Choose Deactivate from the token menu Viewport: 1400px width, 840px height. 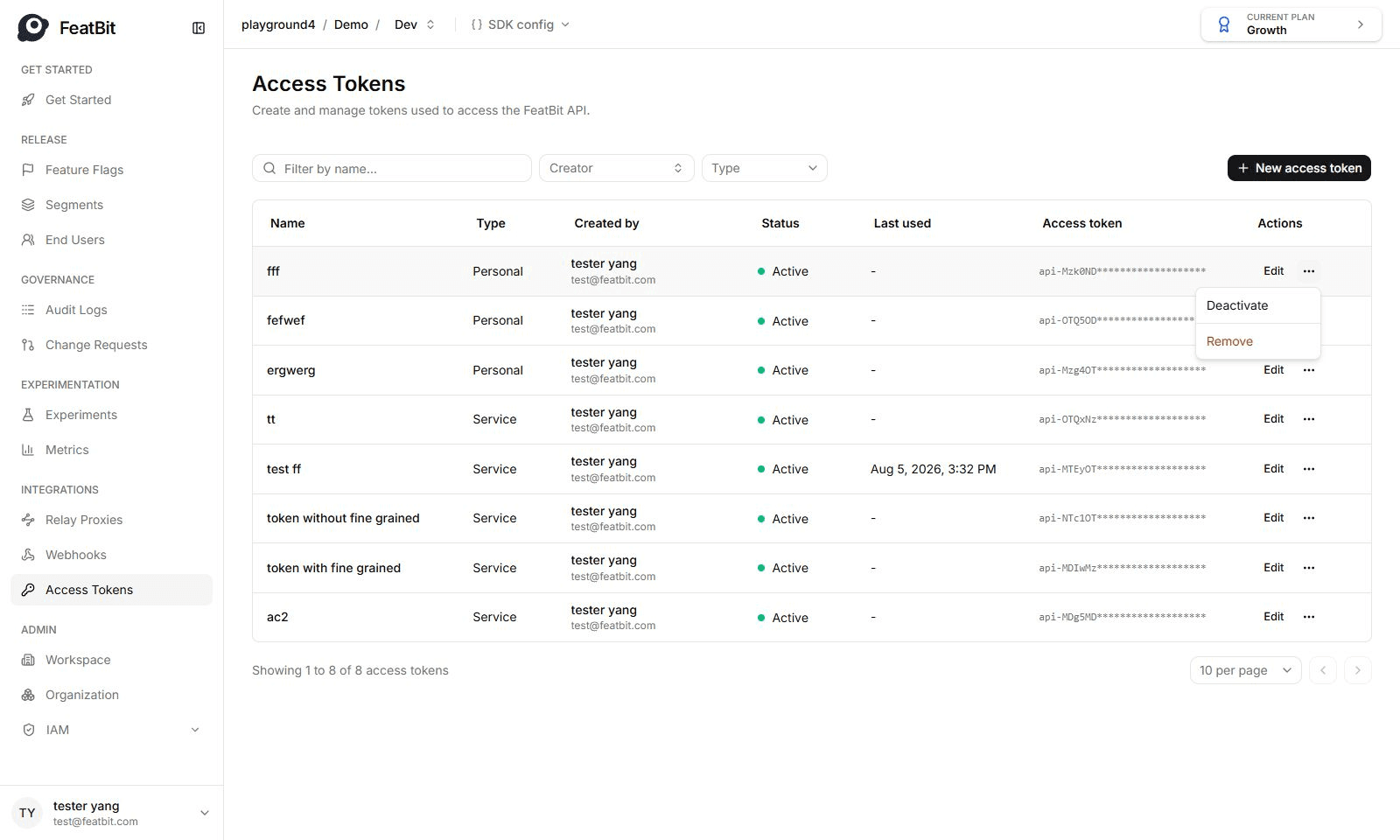(x=1257, y=305)
